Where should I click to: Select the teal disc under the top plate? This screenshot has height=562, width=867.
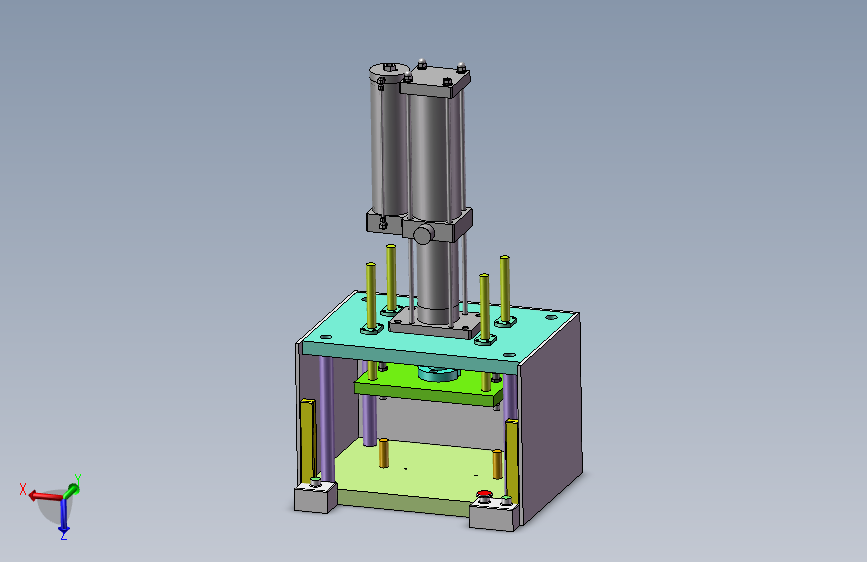click(438, 374)
